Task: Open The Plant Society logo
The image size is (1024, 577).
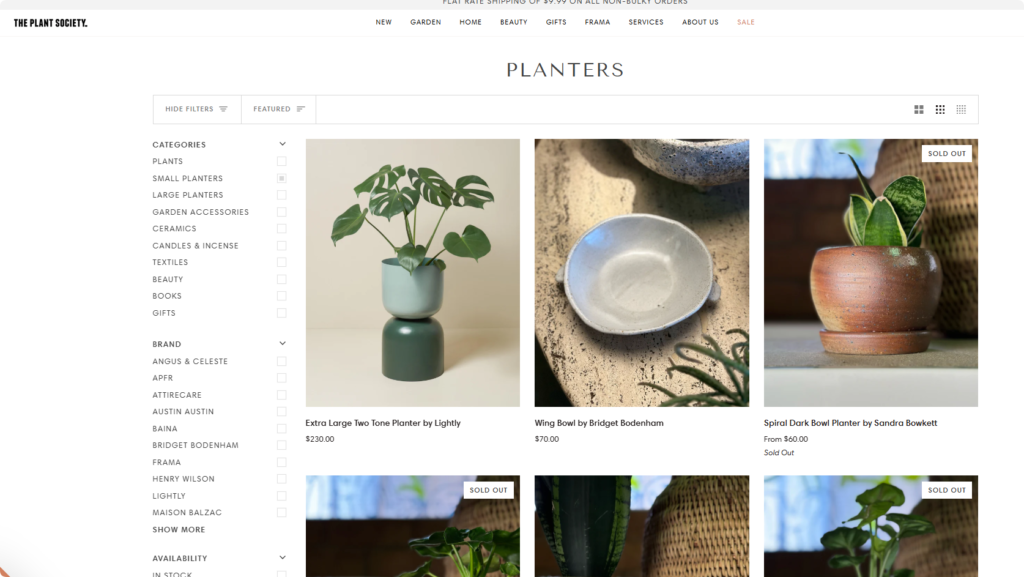Action: click(50, 23)
